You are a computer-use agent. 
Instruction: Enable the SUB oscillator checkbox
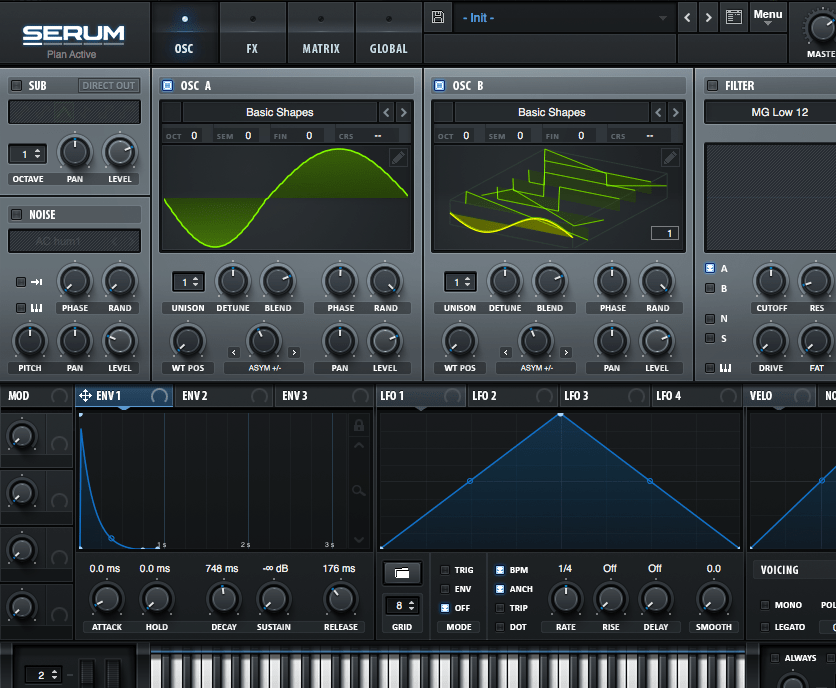pyautogui.click(x=16, y=86)
